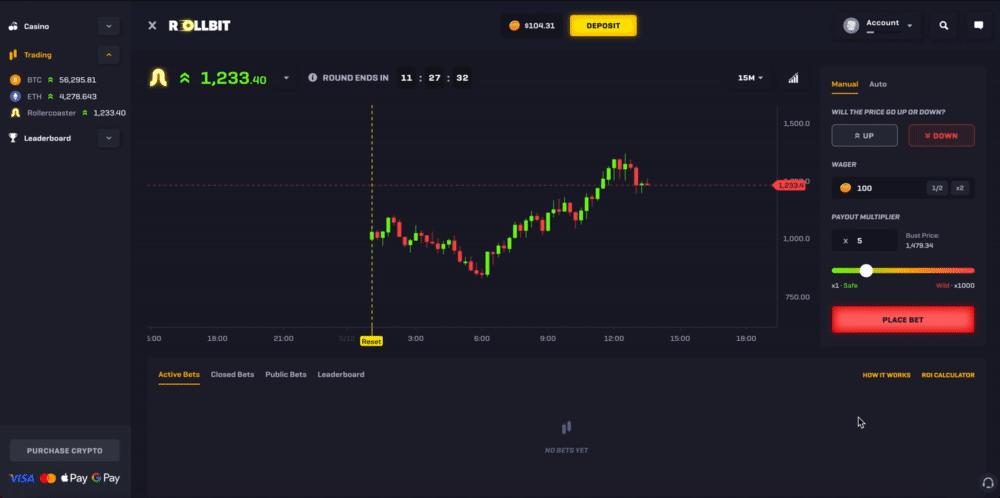Click the payout multiplier input field

coord(865,240)
